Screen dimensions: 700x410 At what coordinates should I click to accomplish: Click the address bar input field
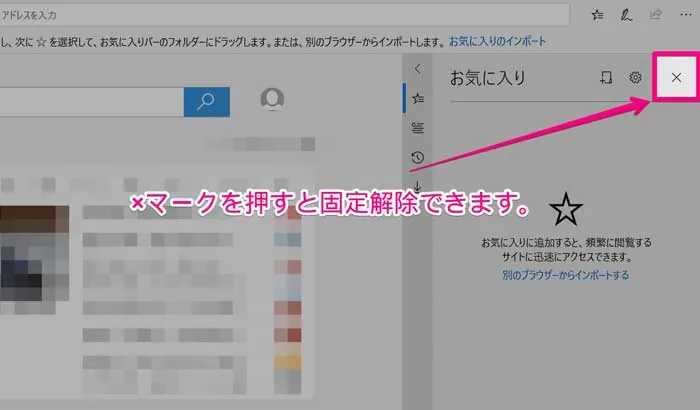(284, 15)
